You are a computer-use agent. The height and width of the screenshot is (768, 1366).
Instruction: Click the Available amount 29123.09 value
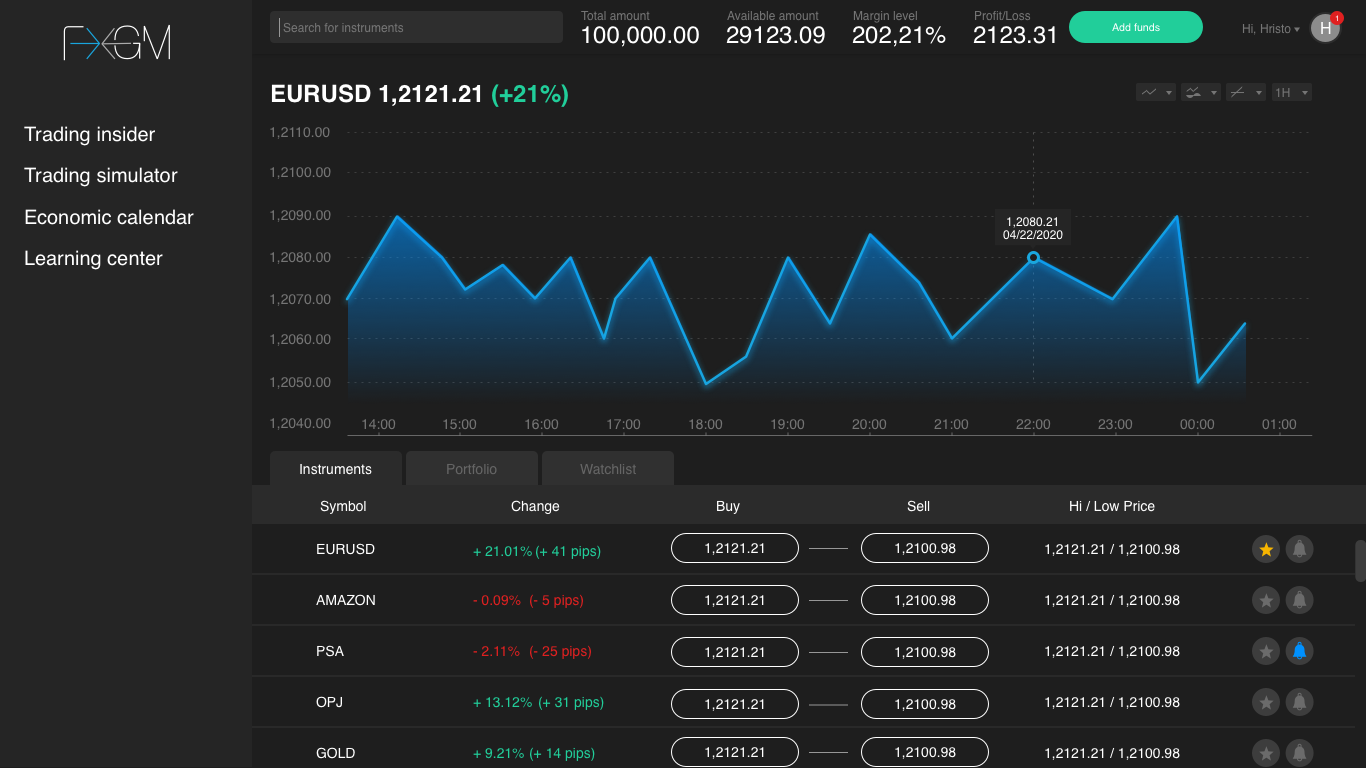[x=776, y=36]
